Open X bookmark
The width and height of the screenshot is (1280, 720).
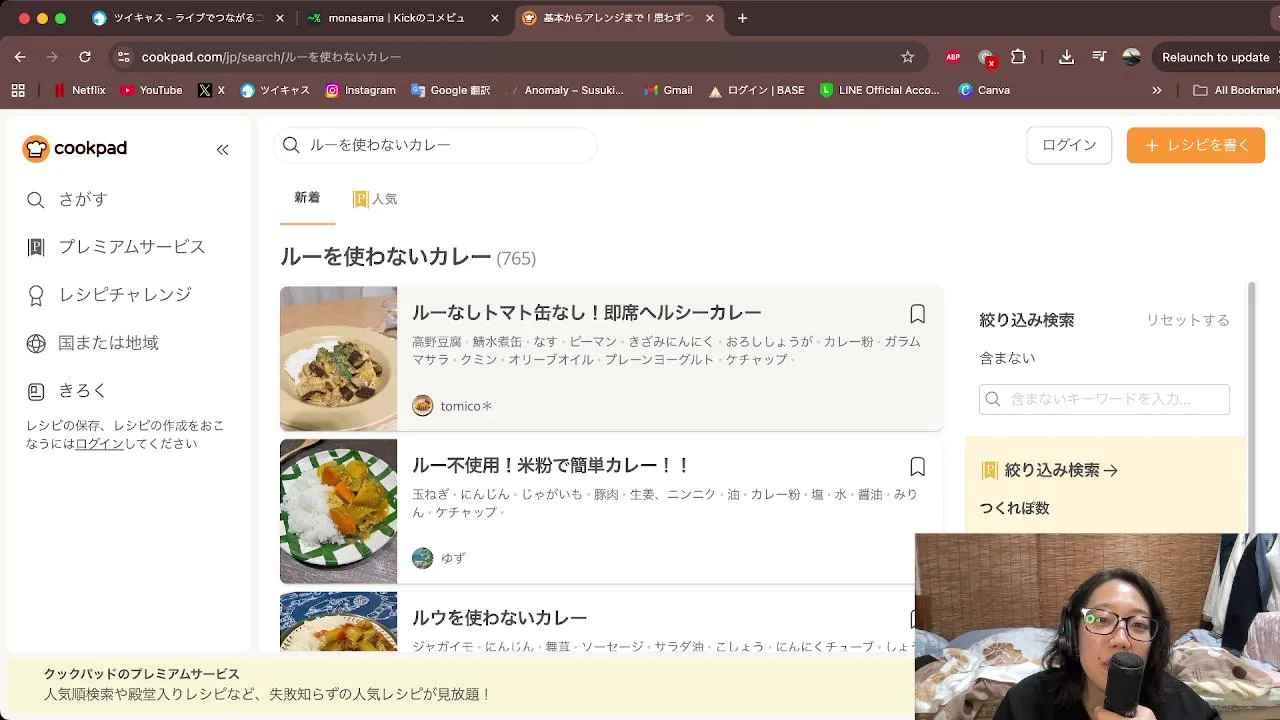tap(211, 90)
